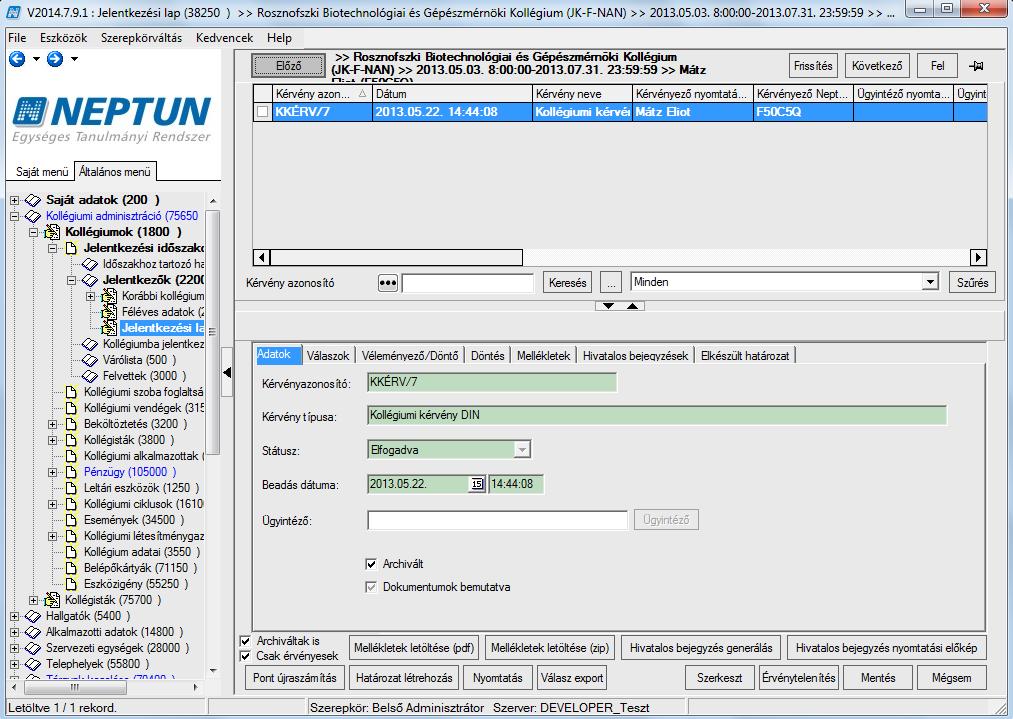Click the table scrollbar right arrow
The width and height of the screenshot is (1013, 719).
click(x=978, y=258)
